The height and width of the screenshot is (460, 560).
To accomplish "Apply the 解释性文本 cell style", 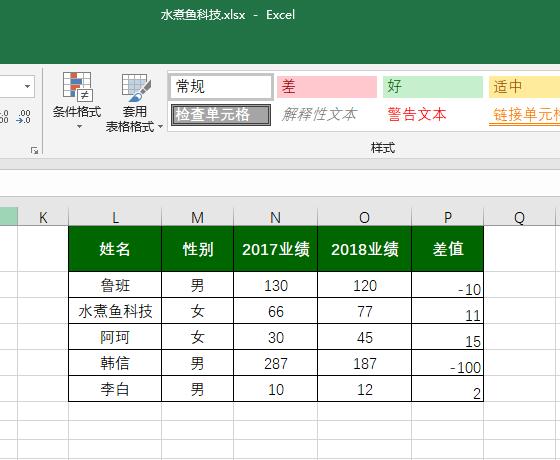I will tap(327, 115).
